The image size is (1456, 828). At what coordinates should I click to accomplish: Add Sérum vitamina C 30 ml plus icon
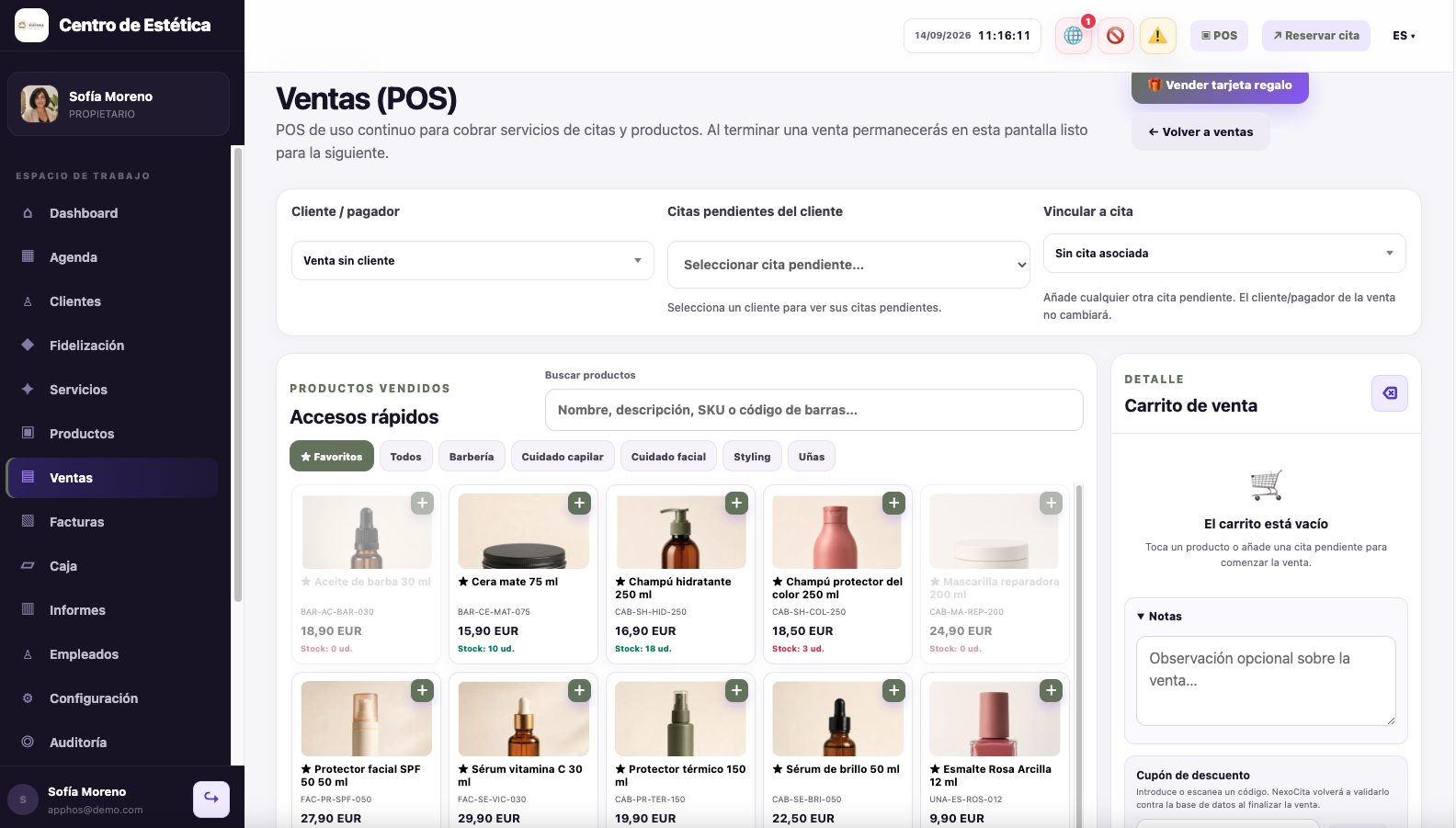[x=579, y=690]
